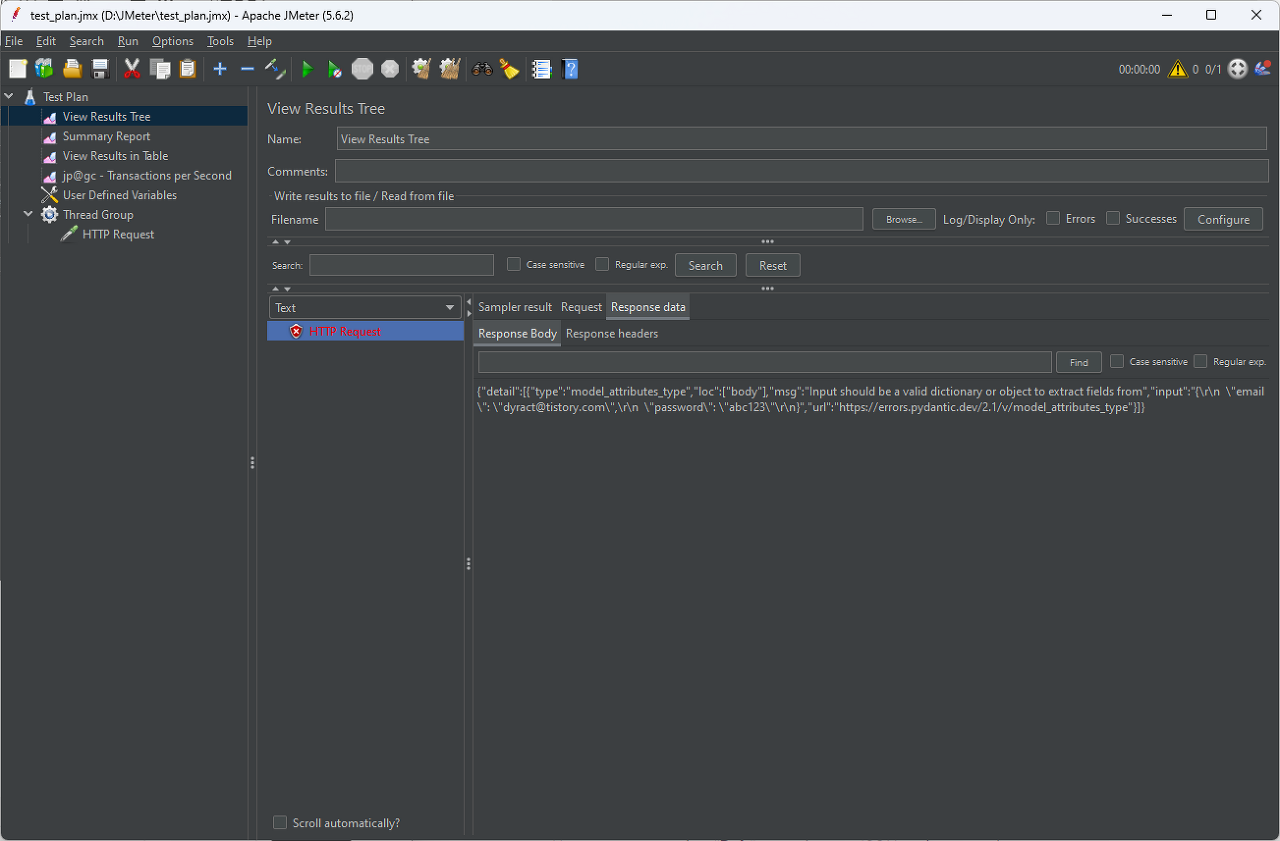
Task: Toggle Regular exp. beside Find button
Action: pos(1201,361)
